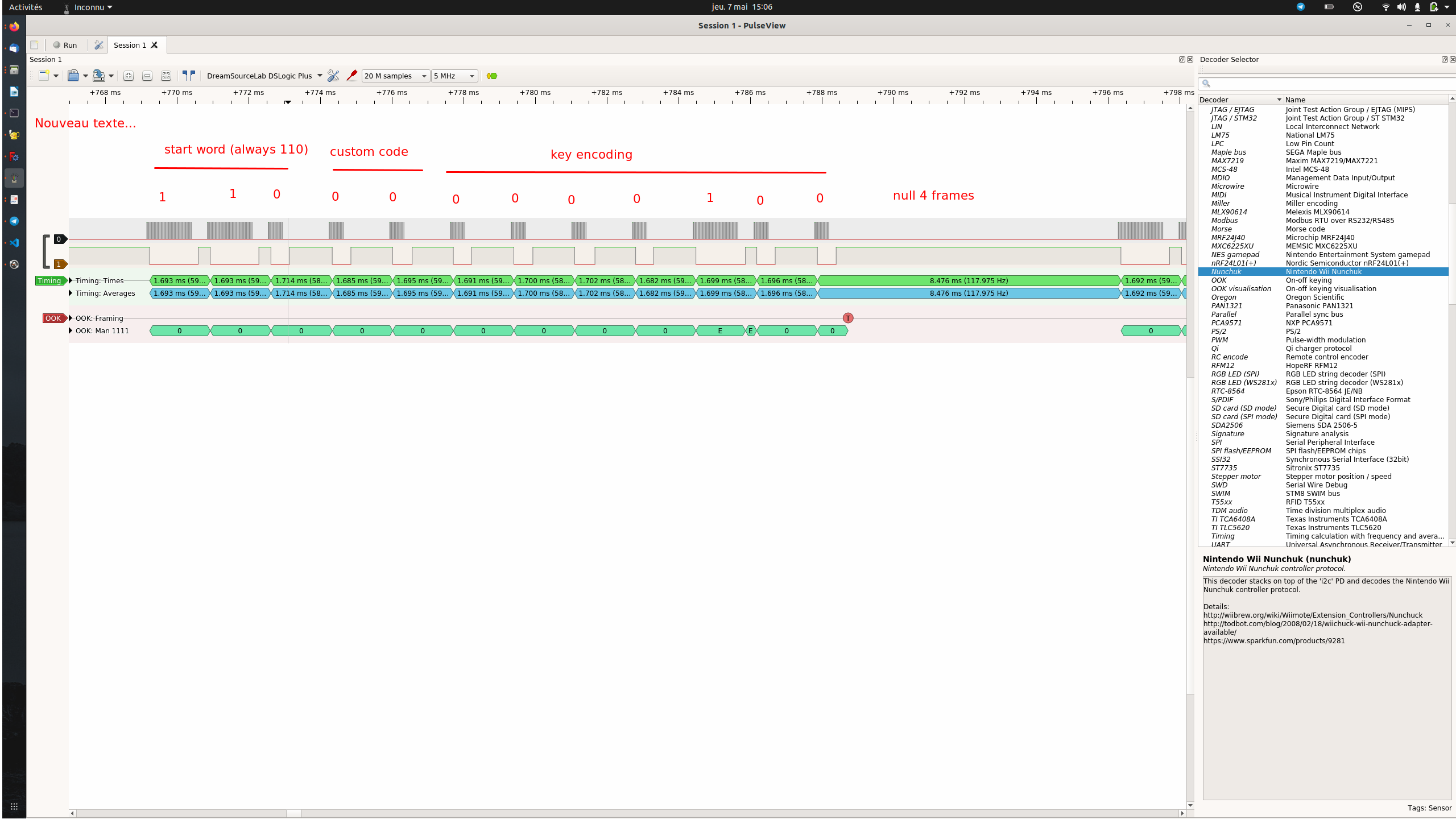Image resolution: width=1456 pixels, height=819 pixels.
Task: Zoom out using the minus toolbar icon
Action: [x=147, y=76]
